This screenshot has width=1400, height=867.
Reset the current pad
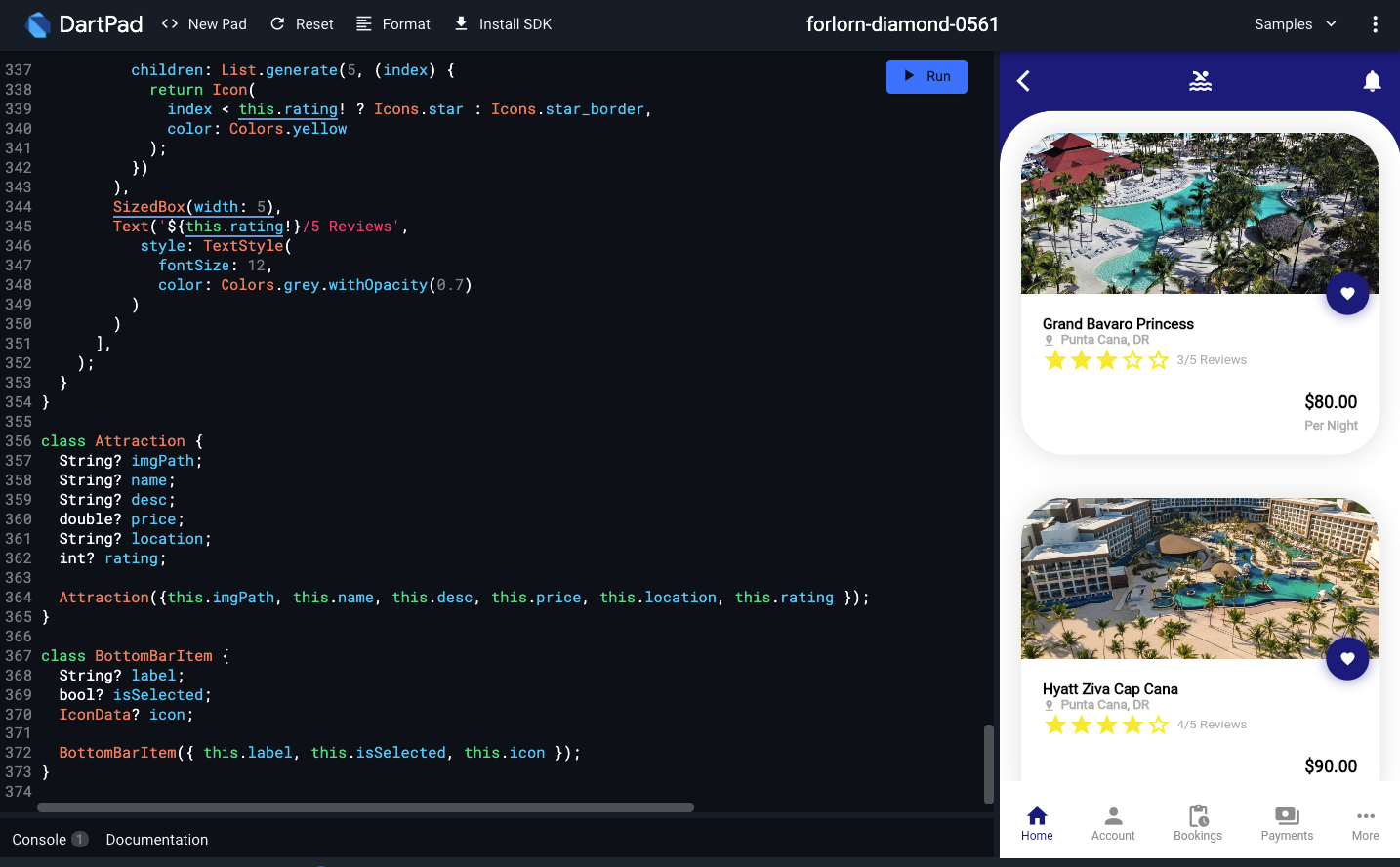pyautogui.click(x=302, y=24)
